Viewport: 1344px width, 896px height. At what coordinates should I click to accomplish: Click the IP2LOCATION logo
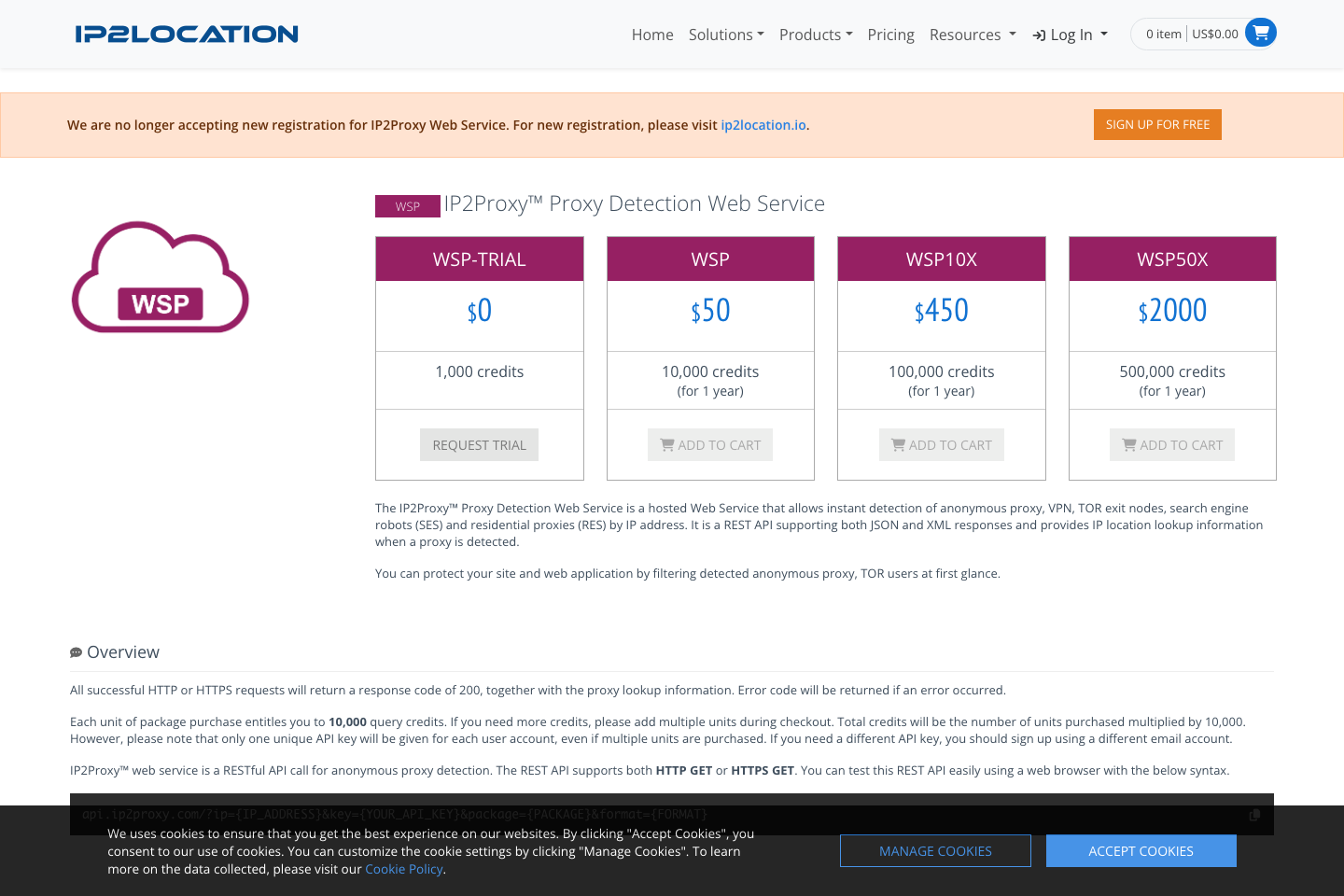[186, 34]
